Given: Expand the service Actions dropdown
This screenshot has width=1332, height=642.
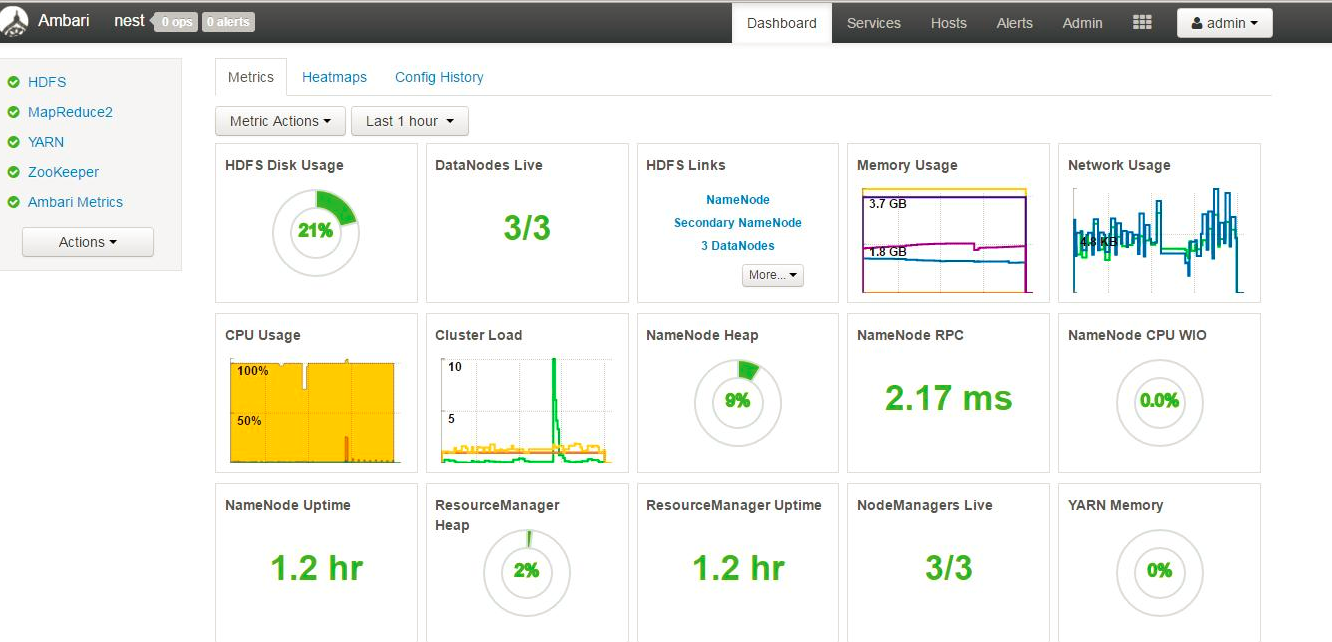Looking at the screenshot, I should tap(88, 242).
